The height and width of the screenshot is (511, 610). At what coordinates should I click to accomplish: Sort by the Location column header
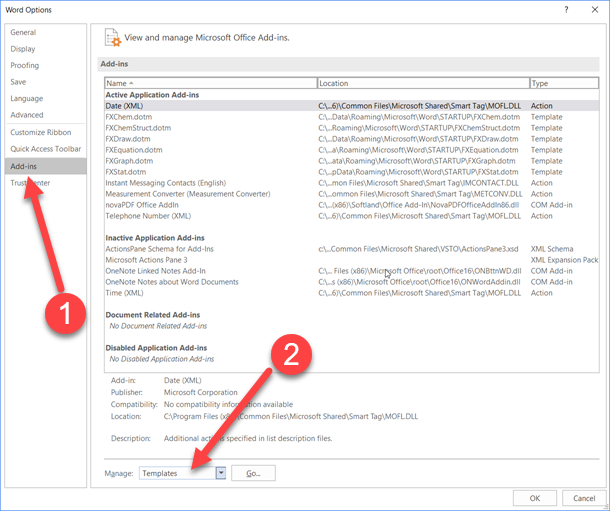pos(423,83)
